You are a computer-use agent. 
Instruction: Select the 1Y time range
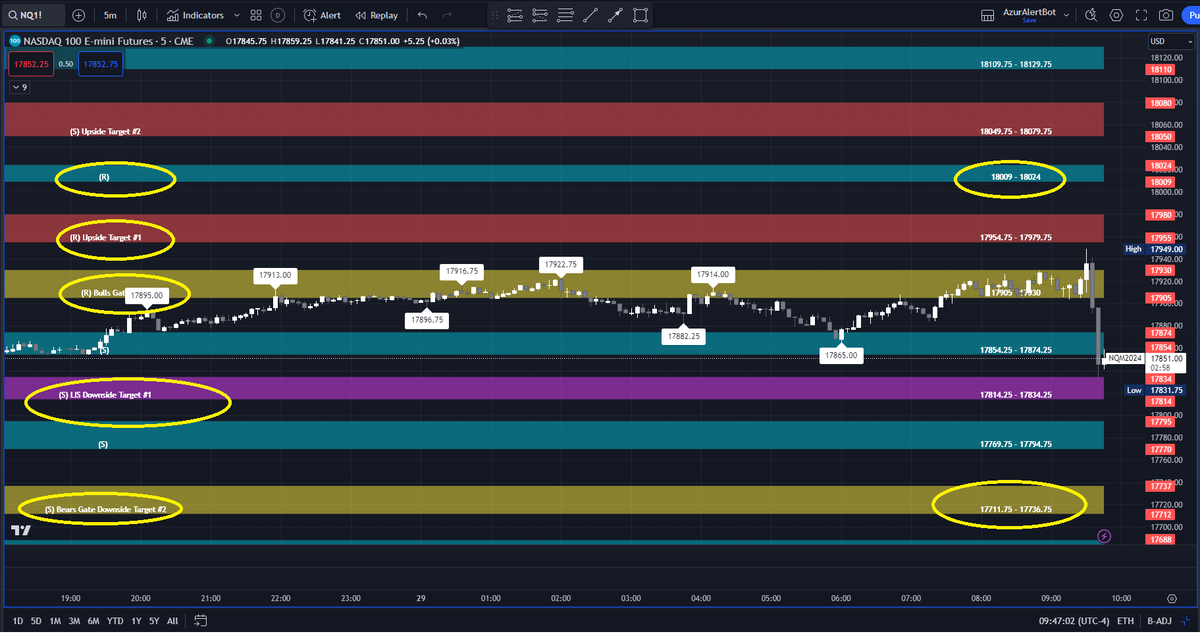tap(136, 621)
